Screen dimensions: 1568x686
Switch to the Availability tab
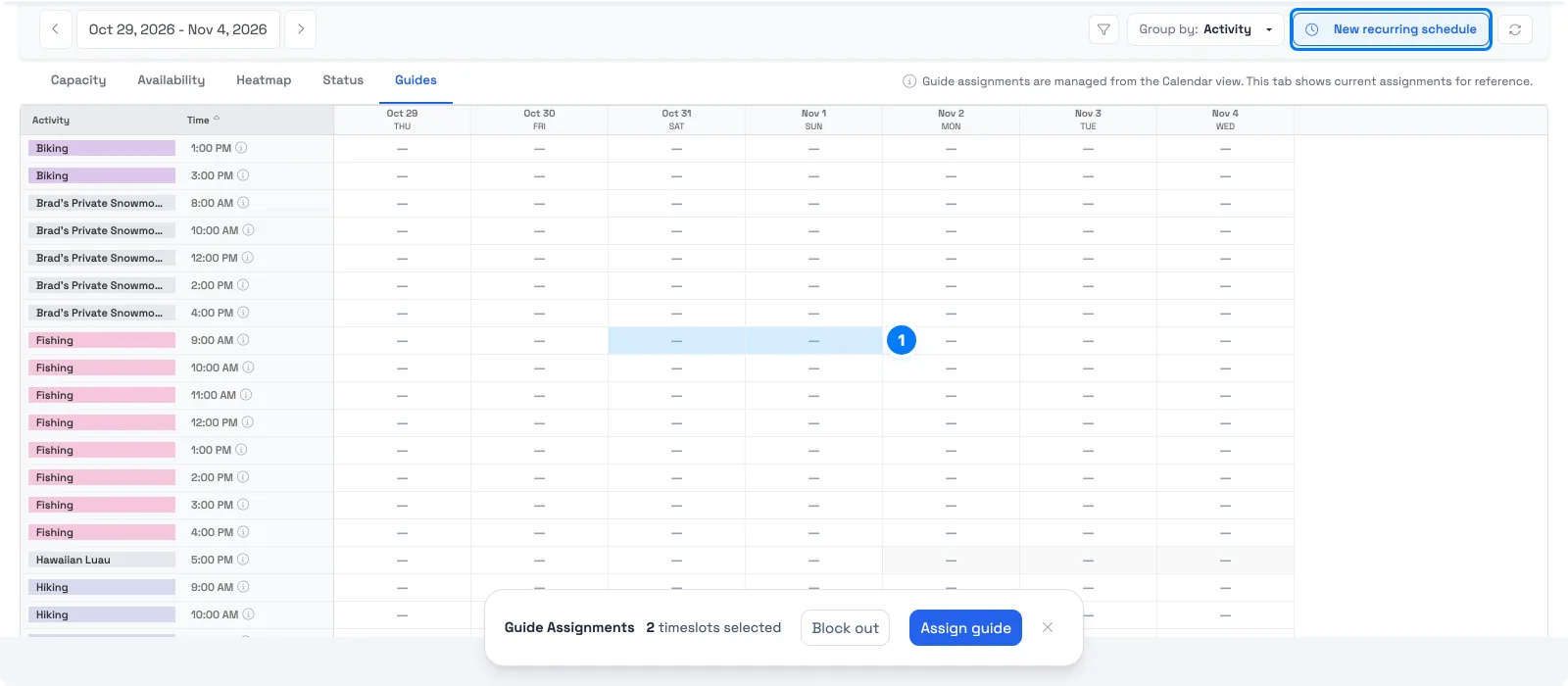coord(171,80)
